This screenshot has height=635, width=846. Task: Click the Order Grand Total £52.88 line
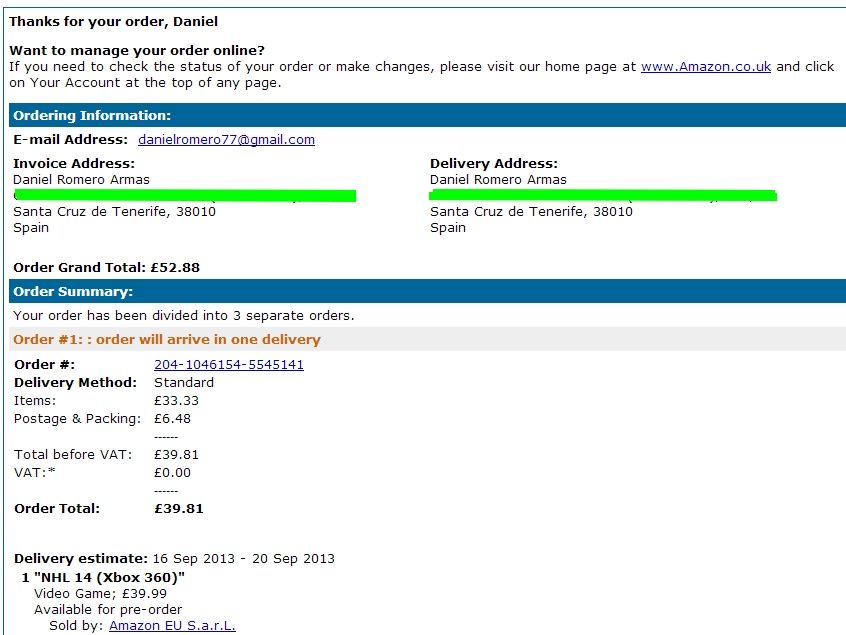[106, 268]
